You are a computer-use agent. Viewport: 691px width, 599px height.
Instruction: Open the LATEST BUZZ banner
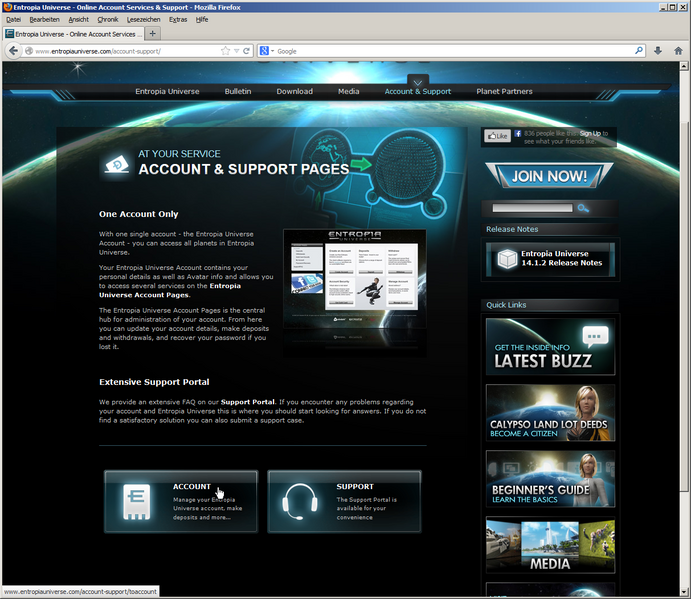(x=550, y=346)
